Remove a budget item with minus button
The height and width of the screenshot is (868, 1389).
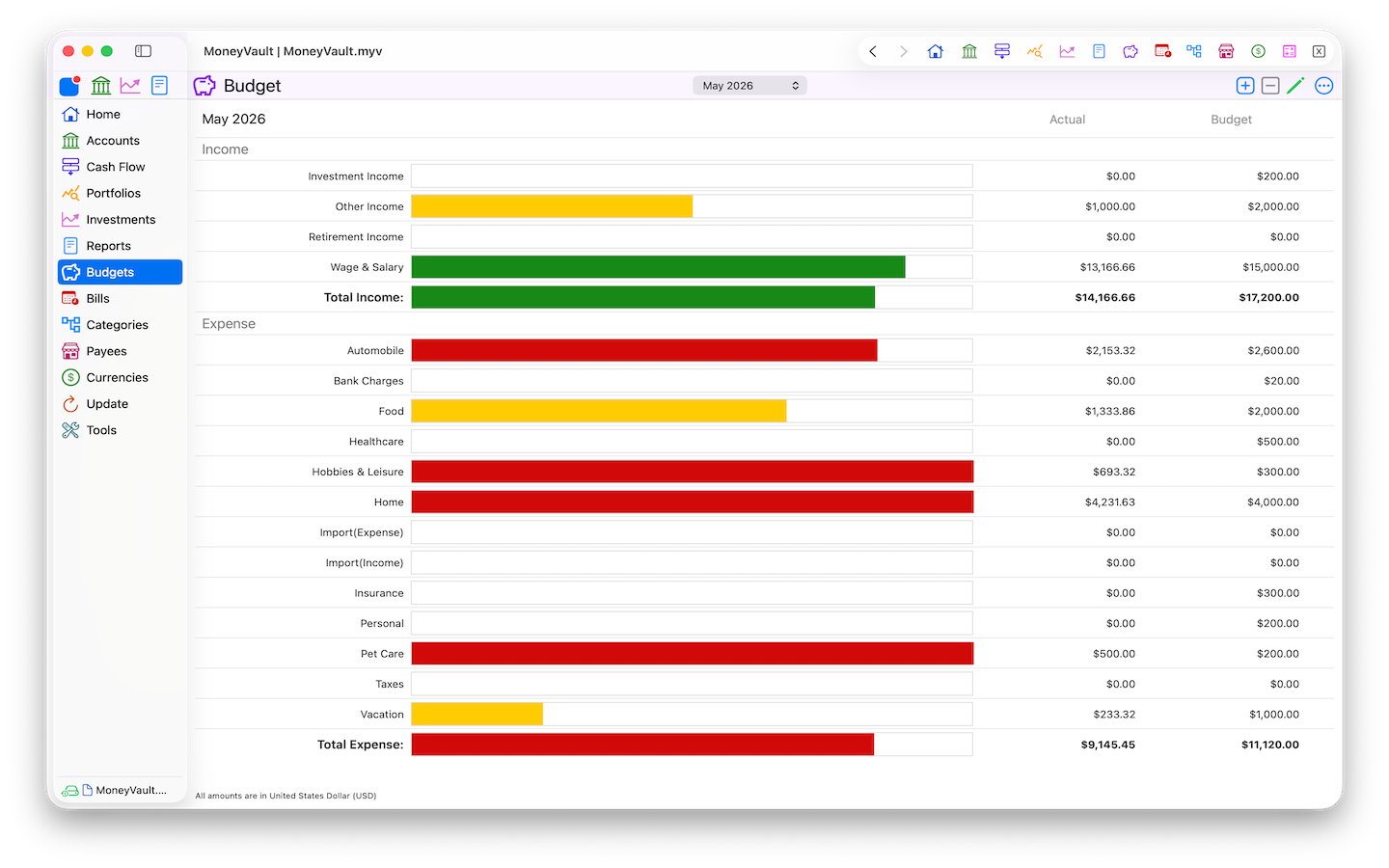coord(1270,86)
